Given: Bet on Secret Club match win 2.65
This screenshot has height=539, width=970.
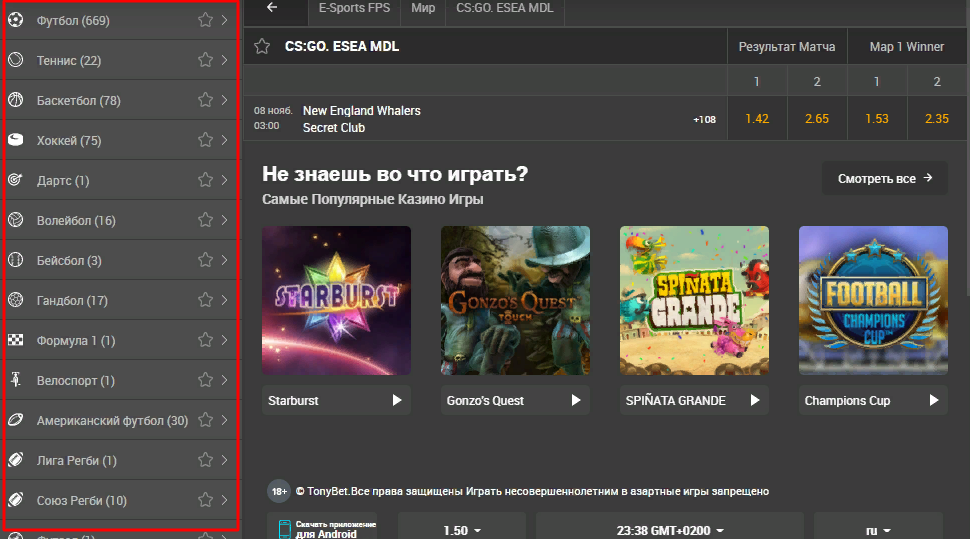Looking at the screenshot, I should coord(817,119).
